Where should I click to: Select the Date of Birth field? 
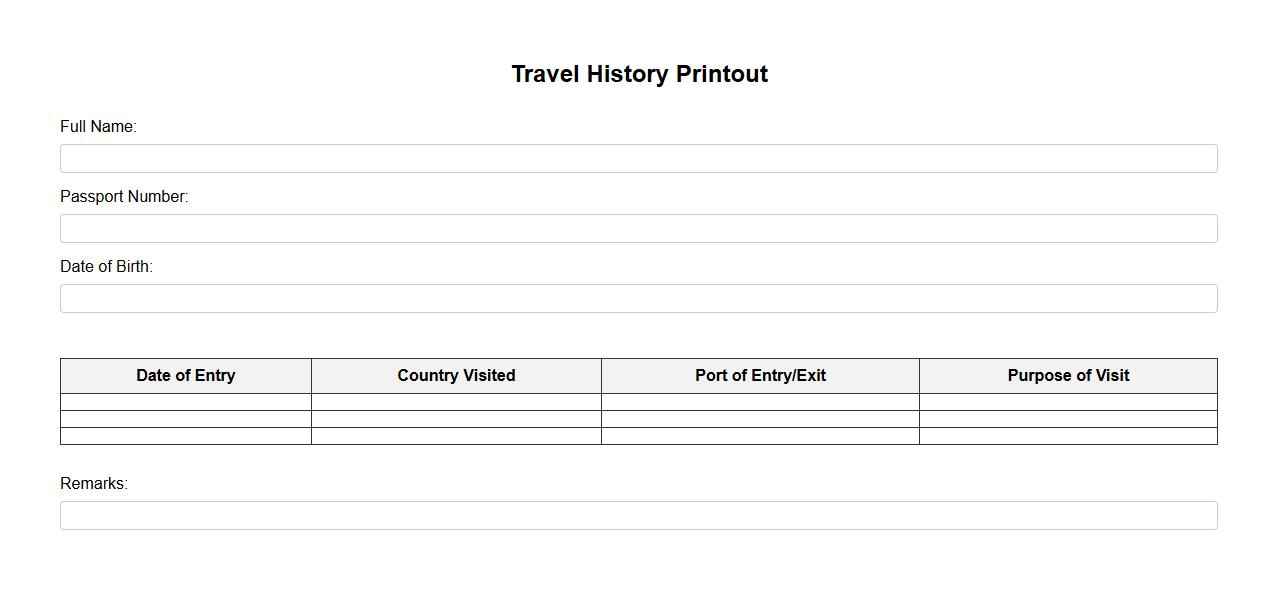[638, 298]
